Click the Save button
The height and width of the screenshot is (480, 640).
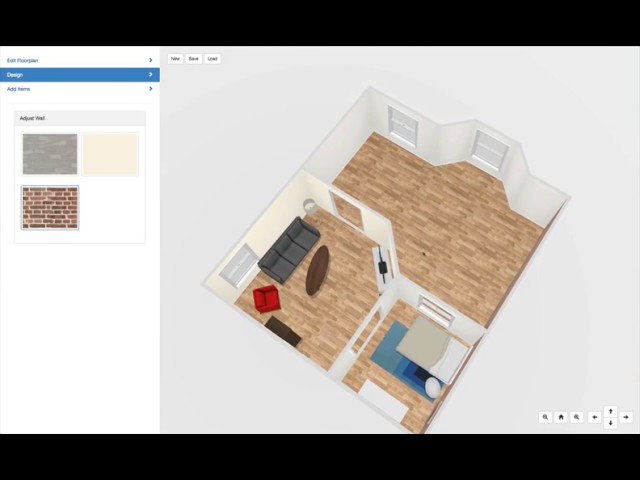click(x=193, y=59)
